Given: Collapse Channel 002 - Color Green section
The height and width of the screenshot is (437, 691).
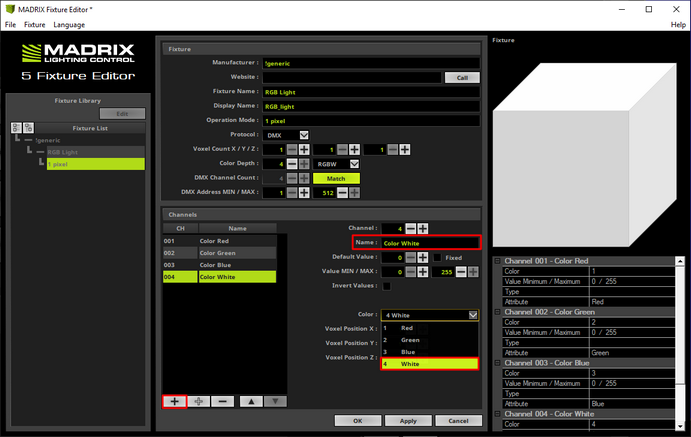Looking at the screenshot, I should click(497, 312).
